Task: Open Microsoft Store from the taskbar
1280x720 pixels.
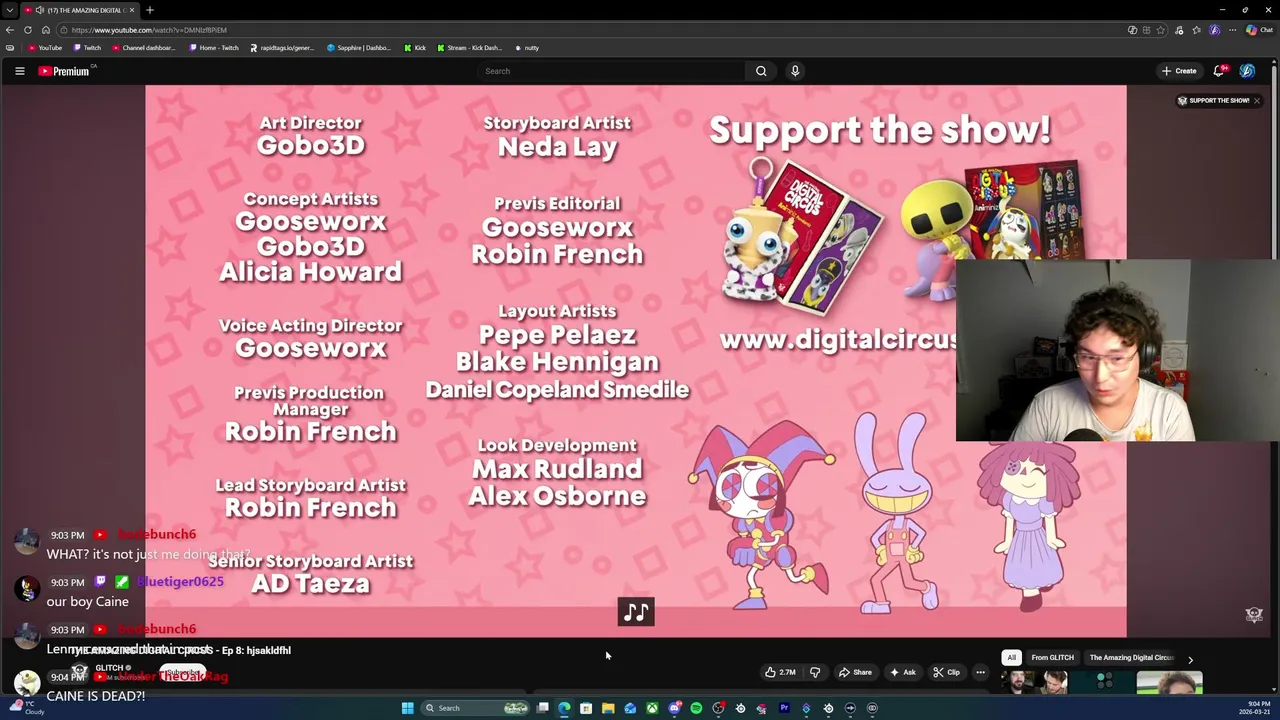Action: [586, 708]
